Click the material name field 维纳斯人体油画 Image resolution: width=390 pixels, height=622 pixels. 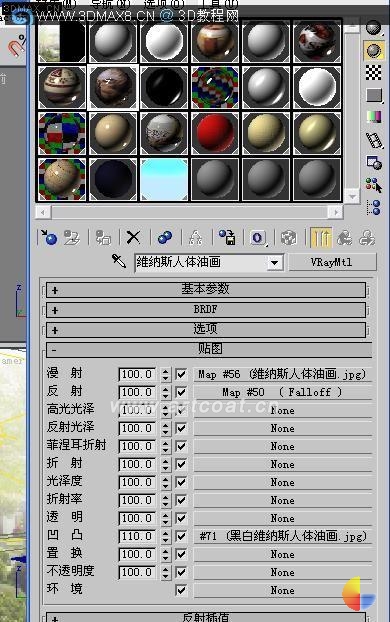(202, 262)
